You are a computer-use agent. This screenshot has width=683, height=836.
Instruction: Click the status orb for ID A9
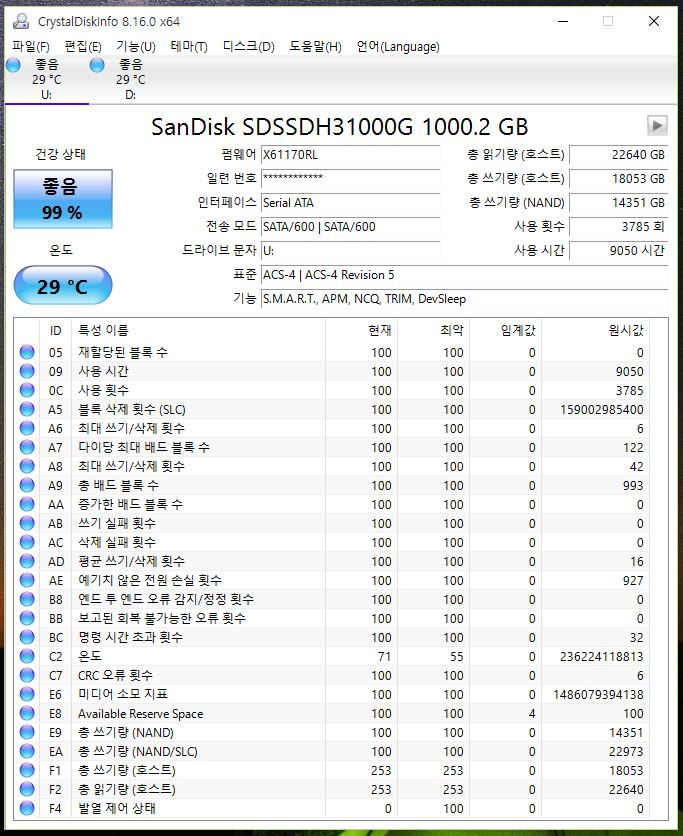(x=27, y=485)
